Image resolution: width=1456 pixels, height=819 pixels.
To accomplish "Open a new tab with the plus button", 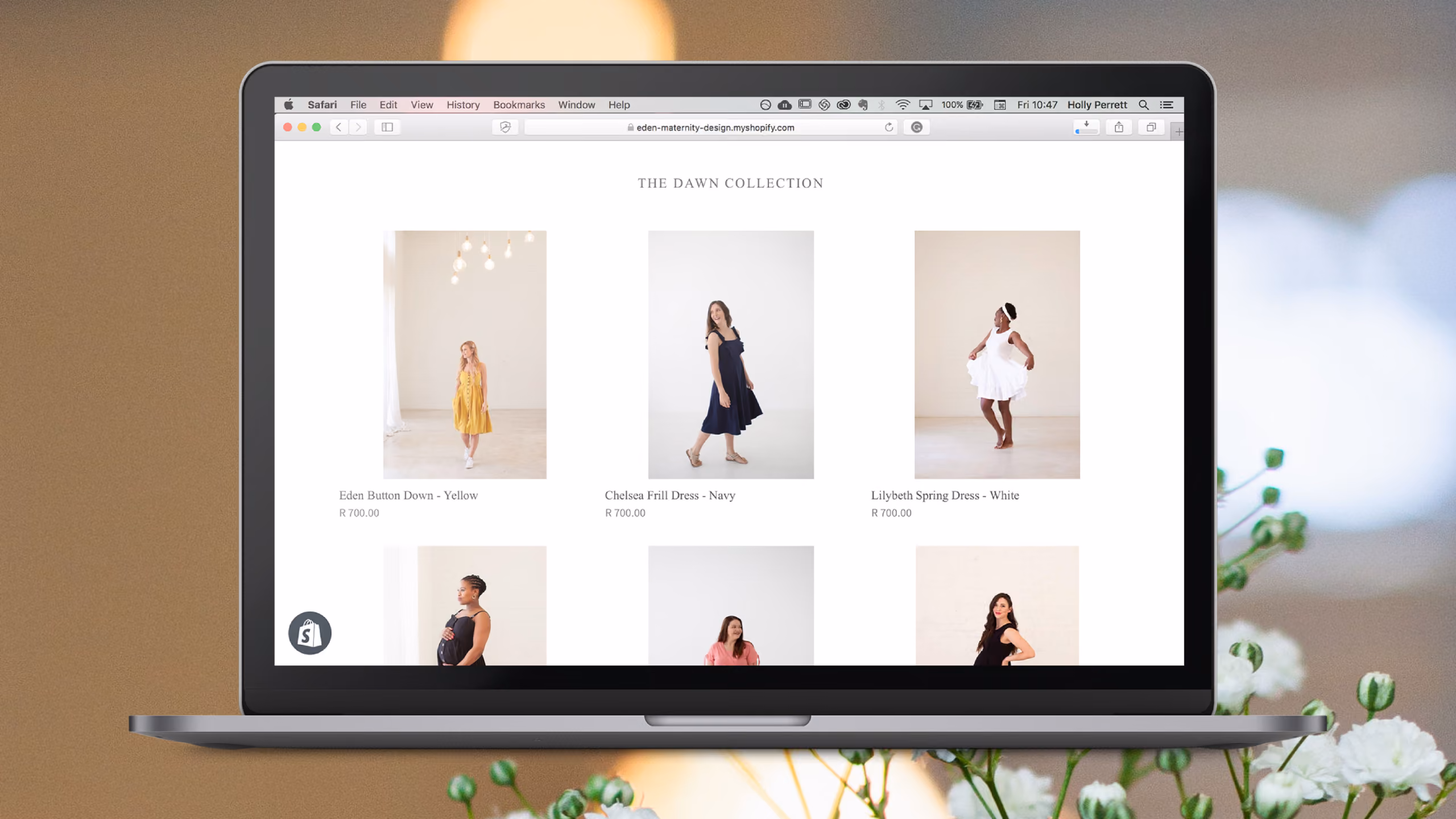I will [x=1178, y=132].
